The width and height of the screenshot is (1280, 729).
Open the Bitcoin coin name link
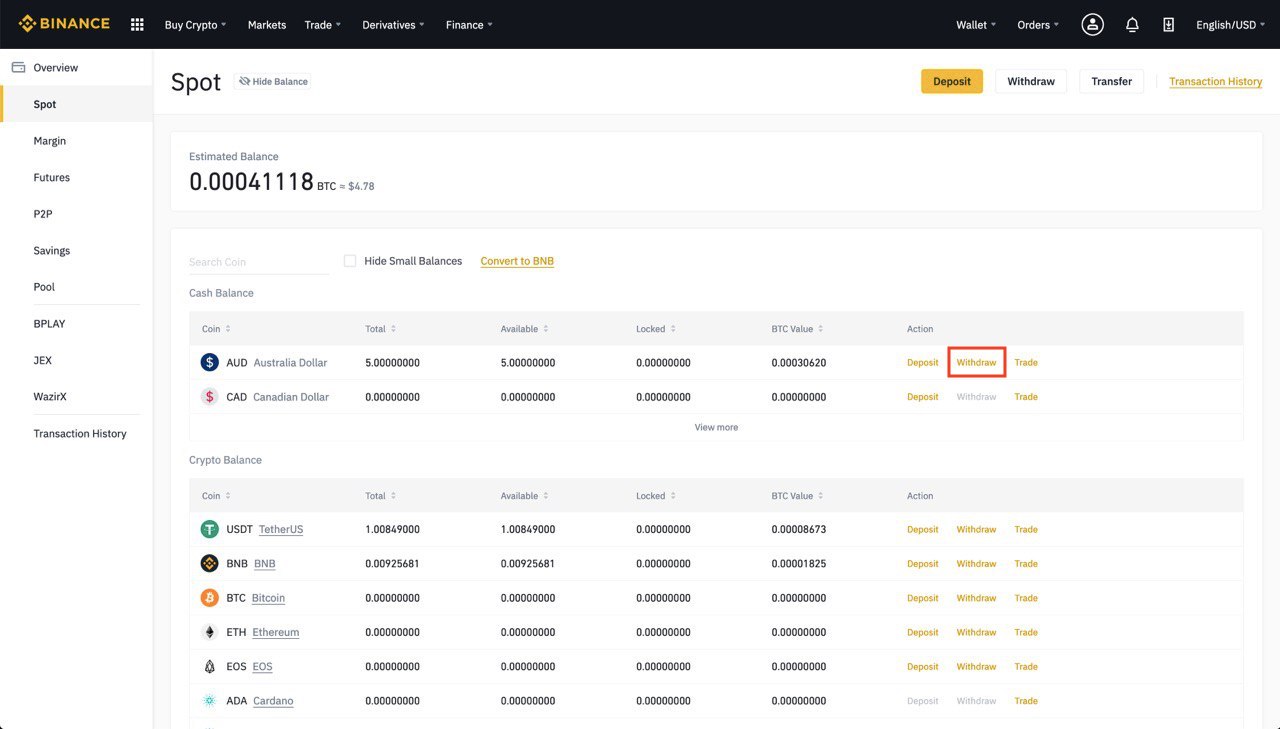tap(268, 598)
